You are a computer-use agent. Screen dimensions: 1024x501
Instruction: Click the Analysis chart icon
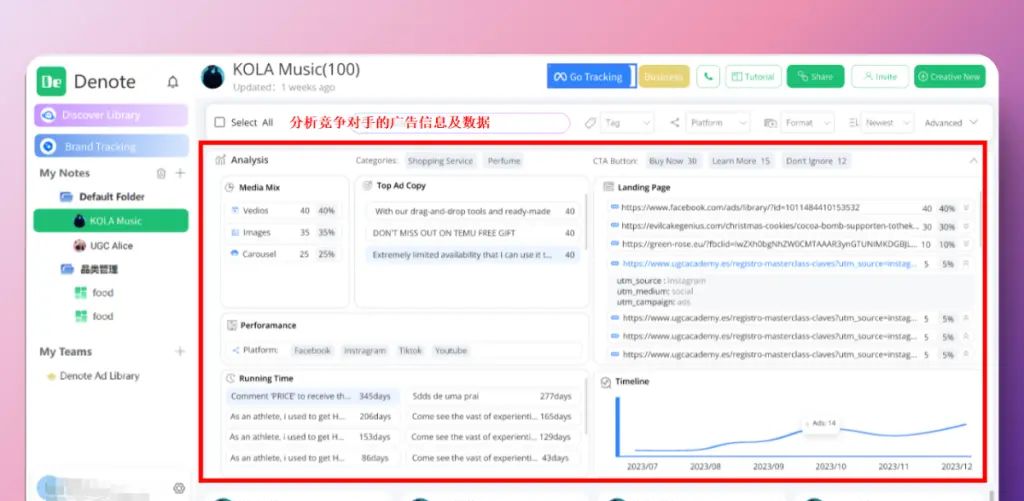[x=221, y=160]
